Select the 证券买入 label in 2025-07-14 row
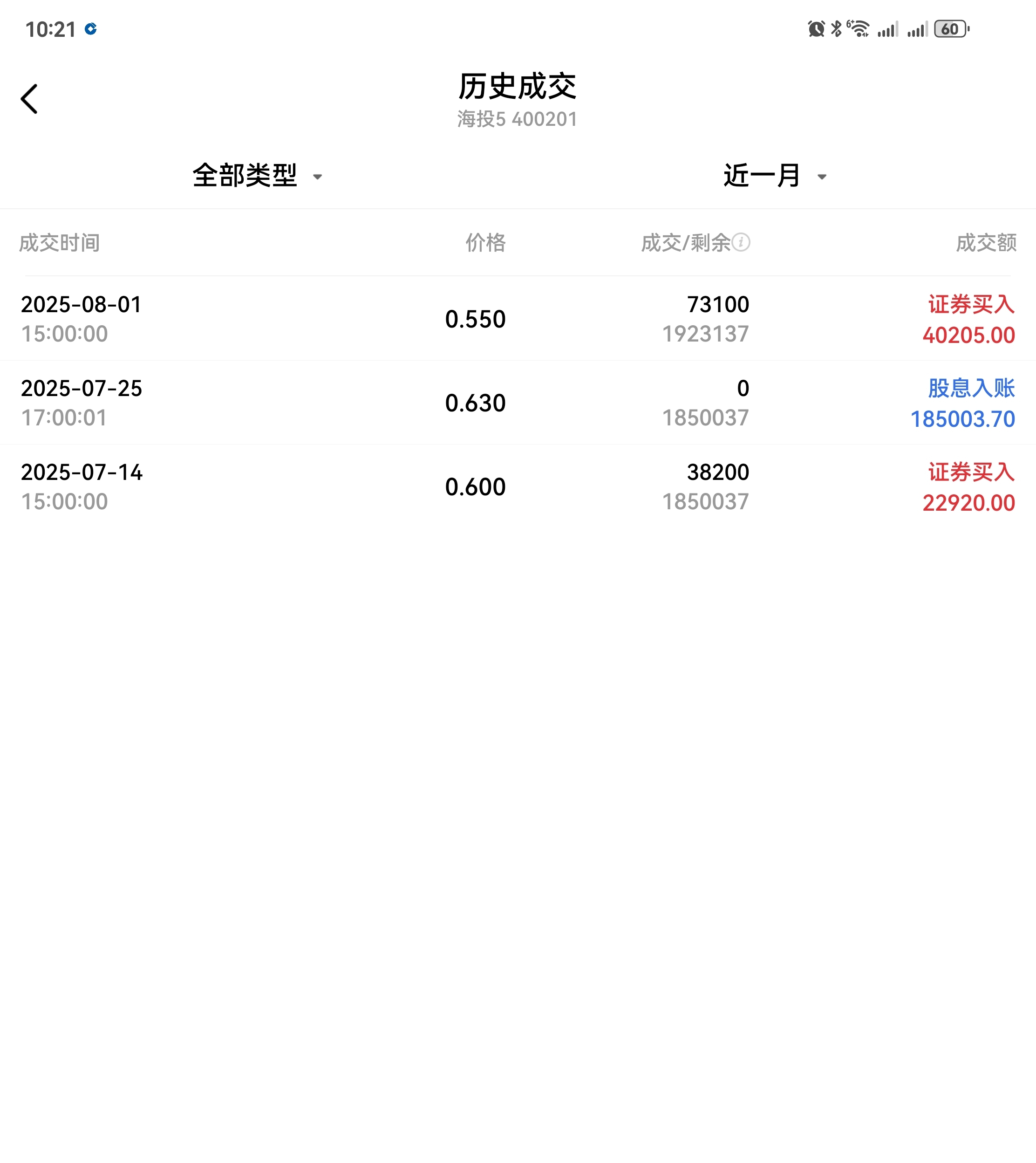This screenshot has width=1036, height=1163. pos(972,472)
